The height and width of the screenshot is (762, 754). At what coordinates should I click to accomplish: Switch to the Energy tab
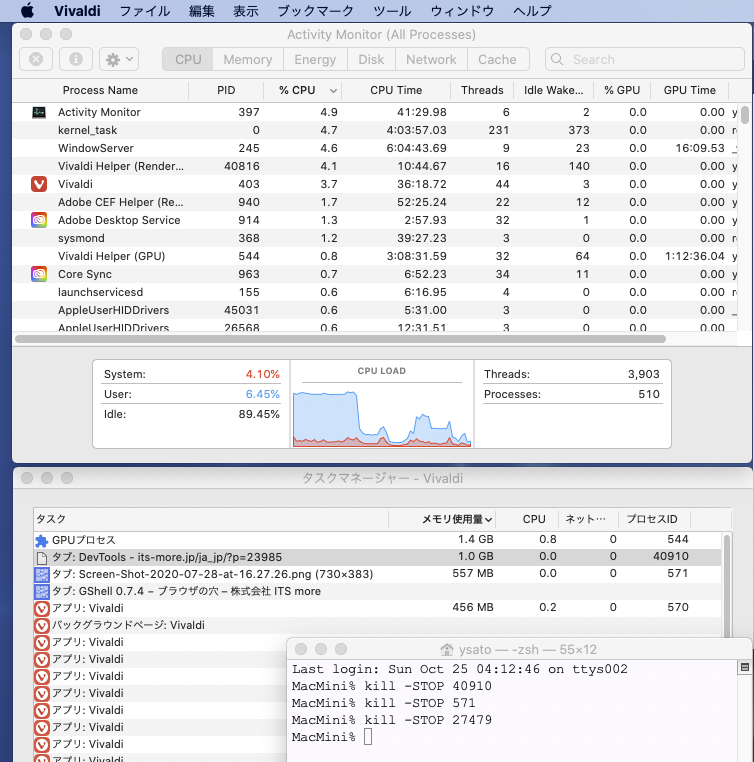coord(315,59)
